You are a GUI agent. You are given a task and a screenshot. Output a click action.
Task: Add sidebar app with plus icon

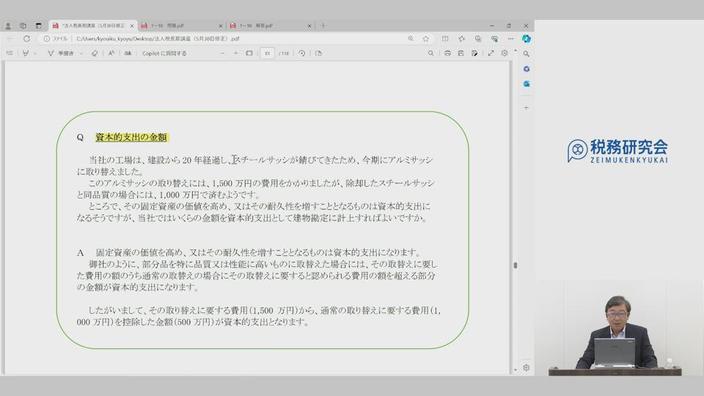click(x=526, y=108)
